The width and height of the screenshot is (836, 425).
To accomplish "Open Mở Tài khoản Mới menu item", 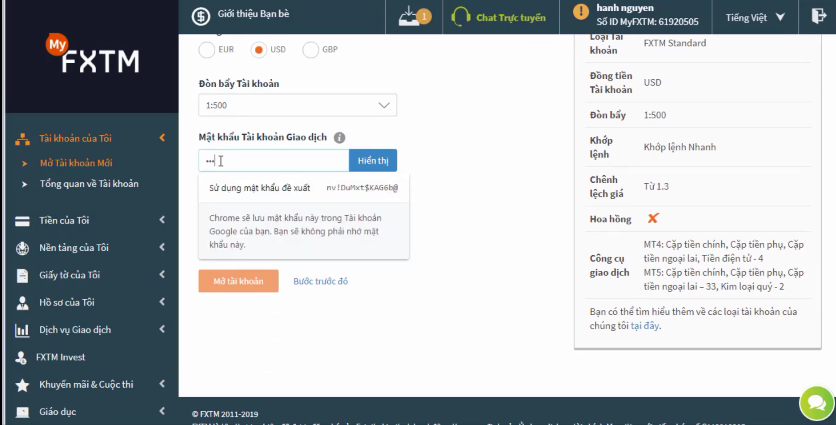I will tap(76, 163).
